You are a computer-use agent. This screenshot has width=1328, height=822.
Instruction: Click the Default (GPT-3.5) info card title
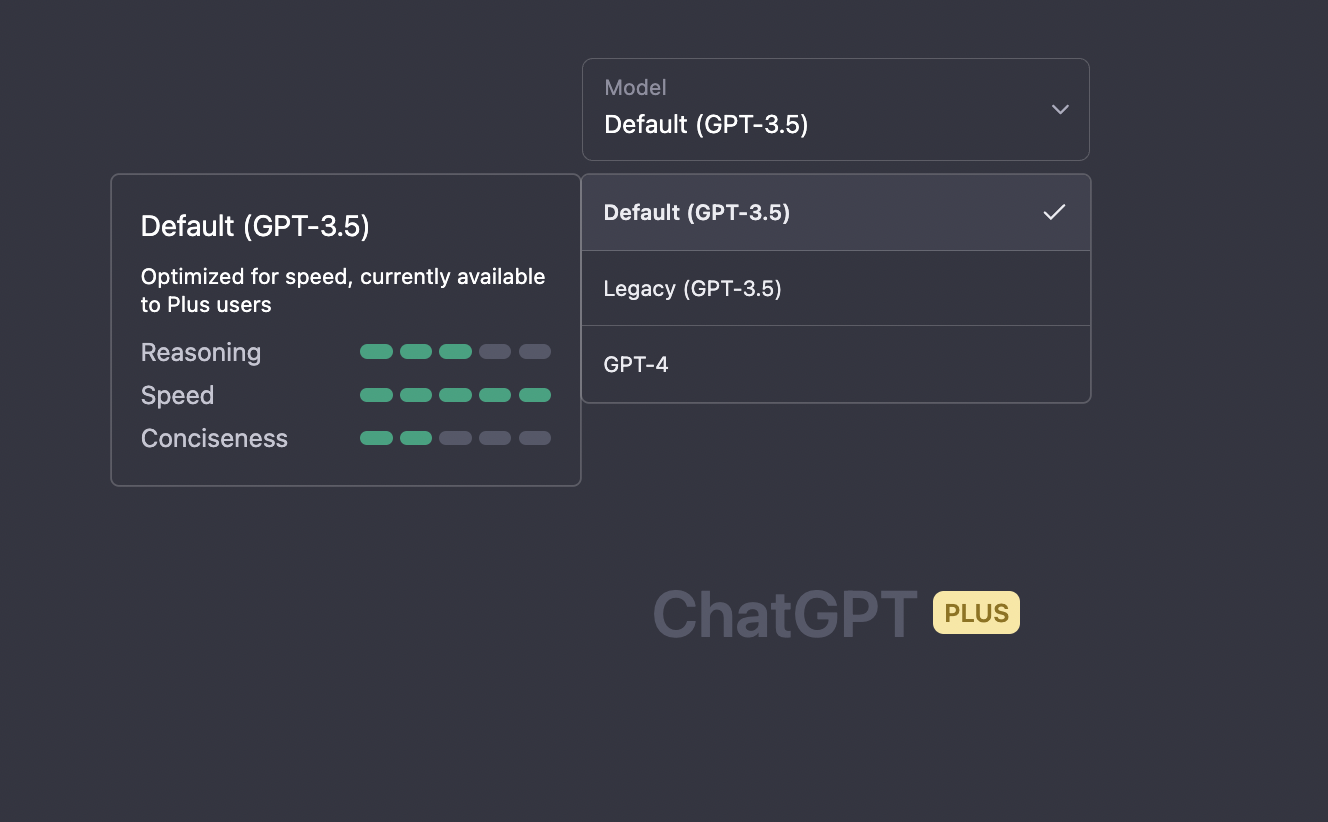click(x=255, y=226)
